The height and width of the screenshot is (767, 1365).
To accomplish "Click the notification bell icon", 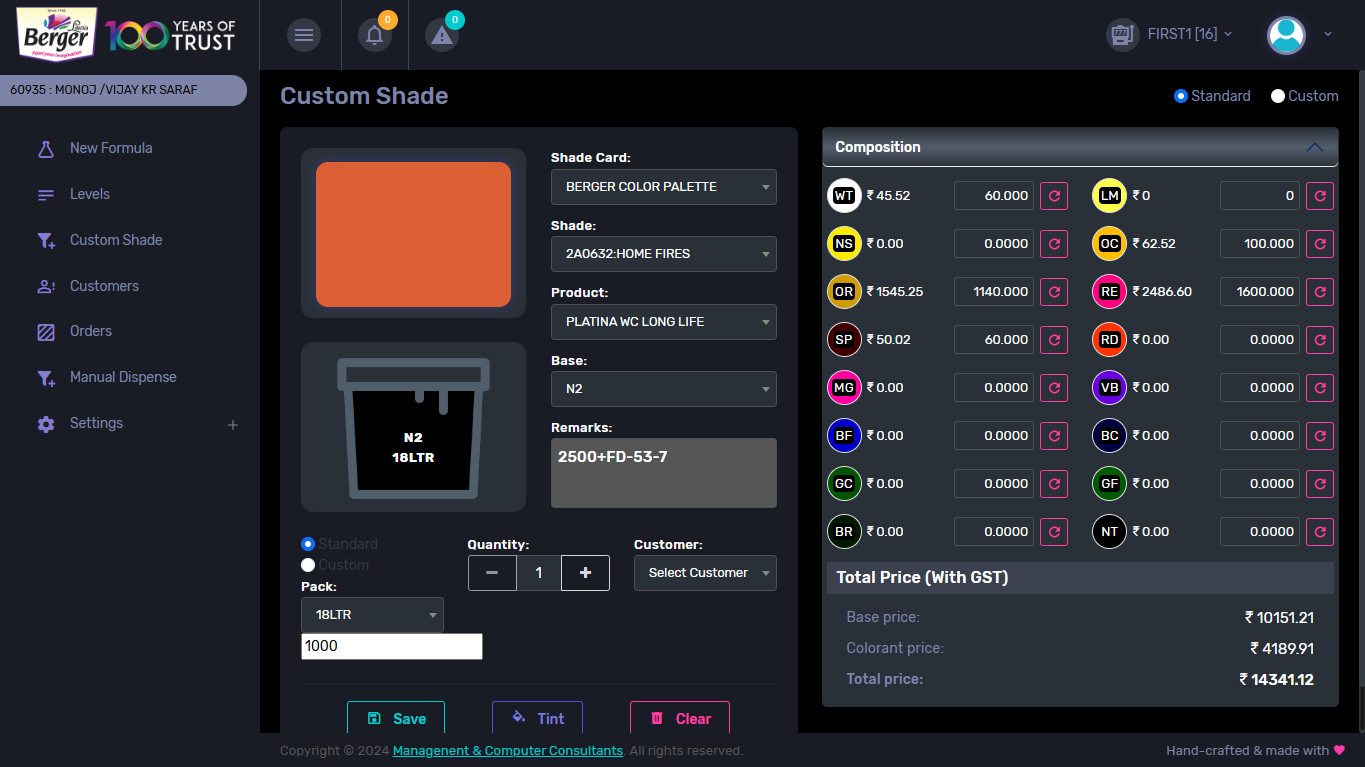I will (374, 36).
